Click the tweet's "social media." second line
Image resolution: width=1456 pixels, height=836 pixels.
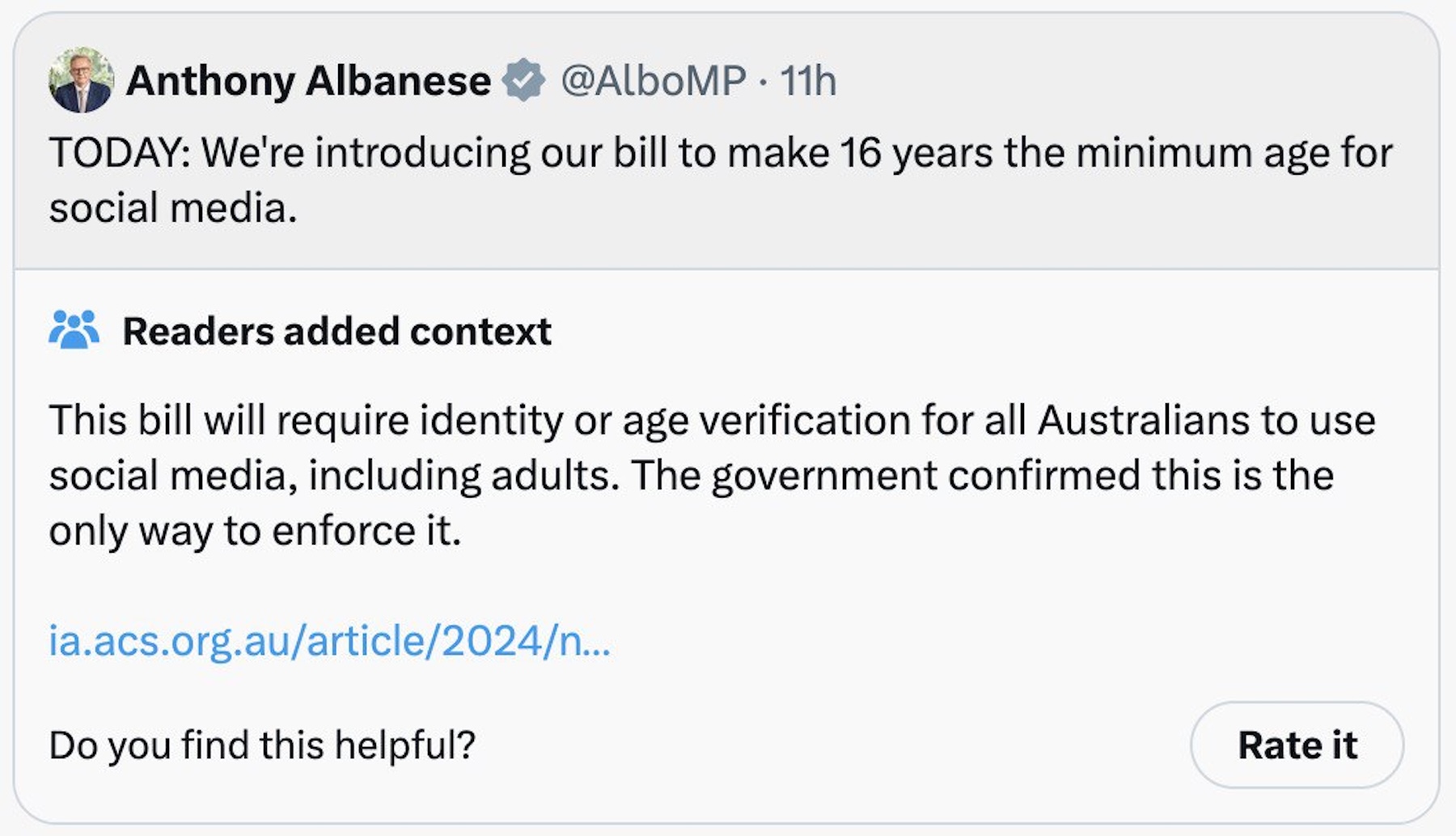click(x=173, y=208)
